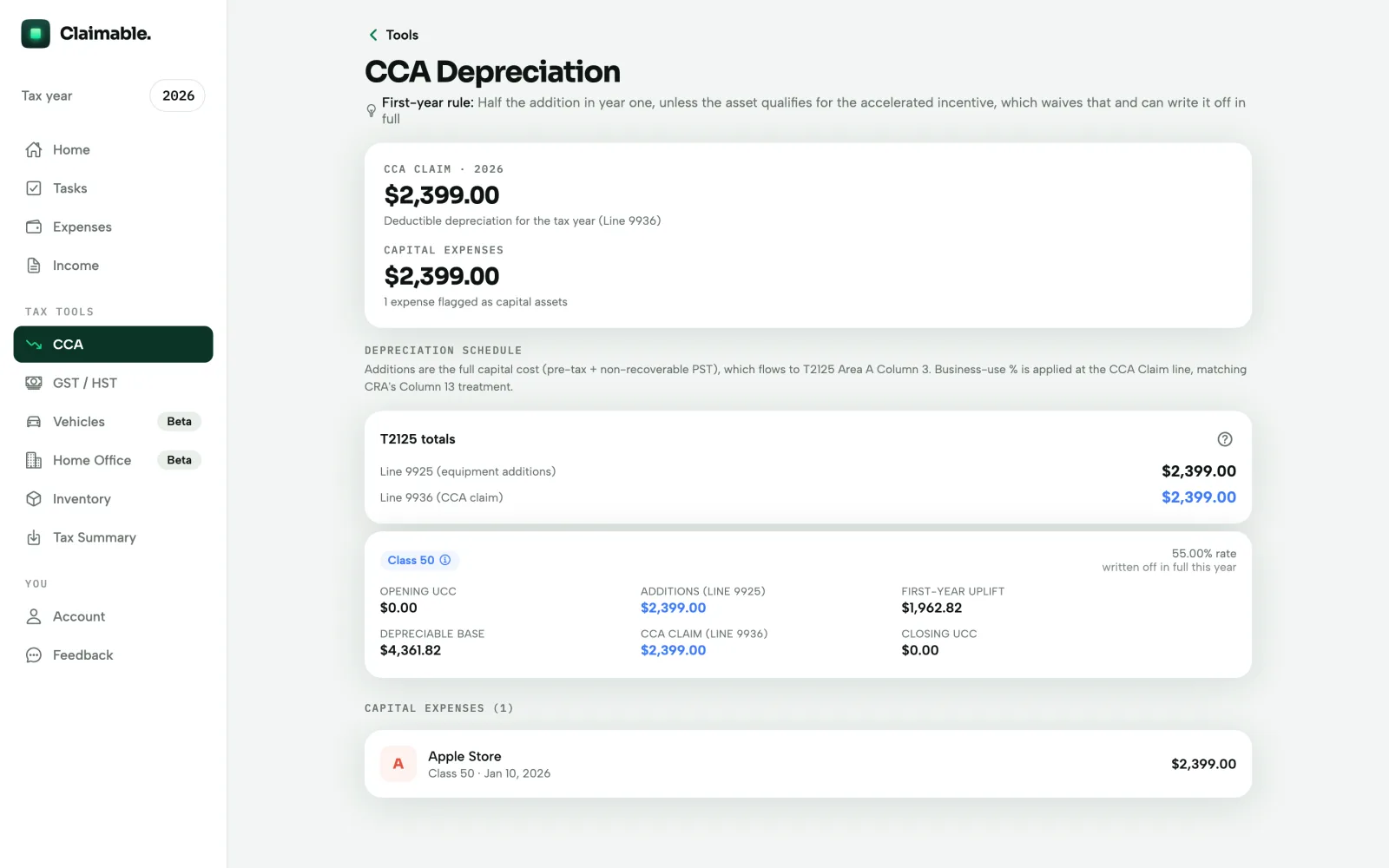Click the Vehicles car icon

point(34,422)
